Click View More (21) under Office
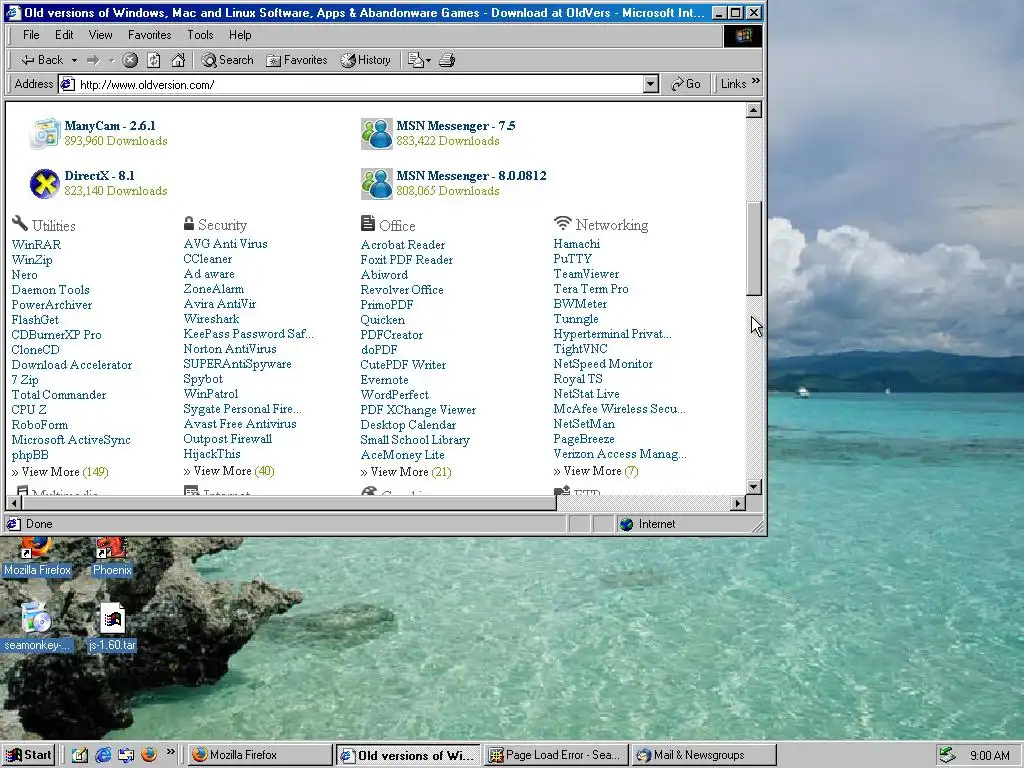The height and width of the screenshot is (768, 1024). pos(406,472)
